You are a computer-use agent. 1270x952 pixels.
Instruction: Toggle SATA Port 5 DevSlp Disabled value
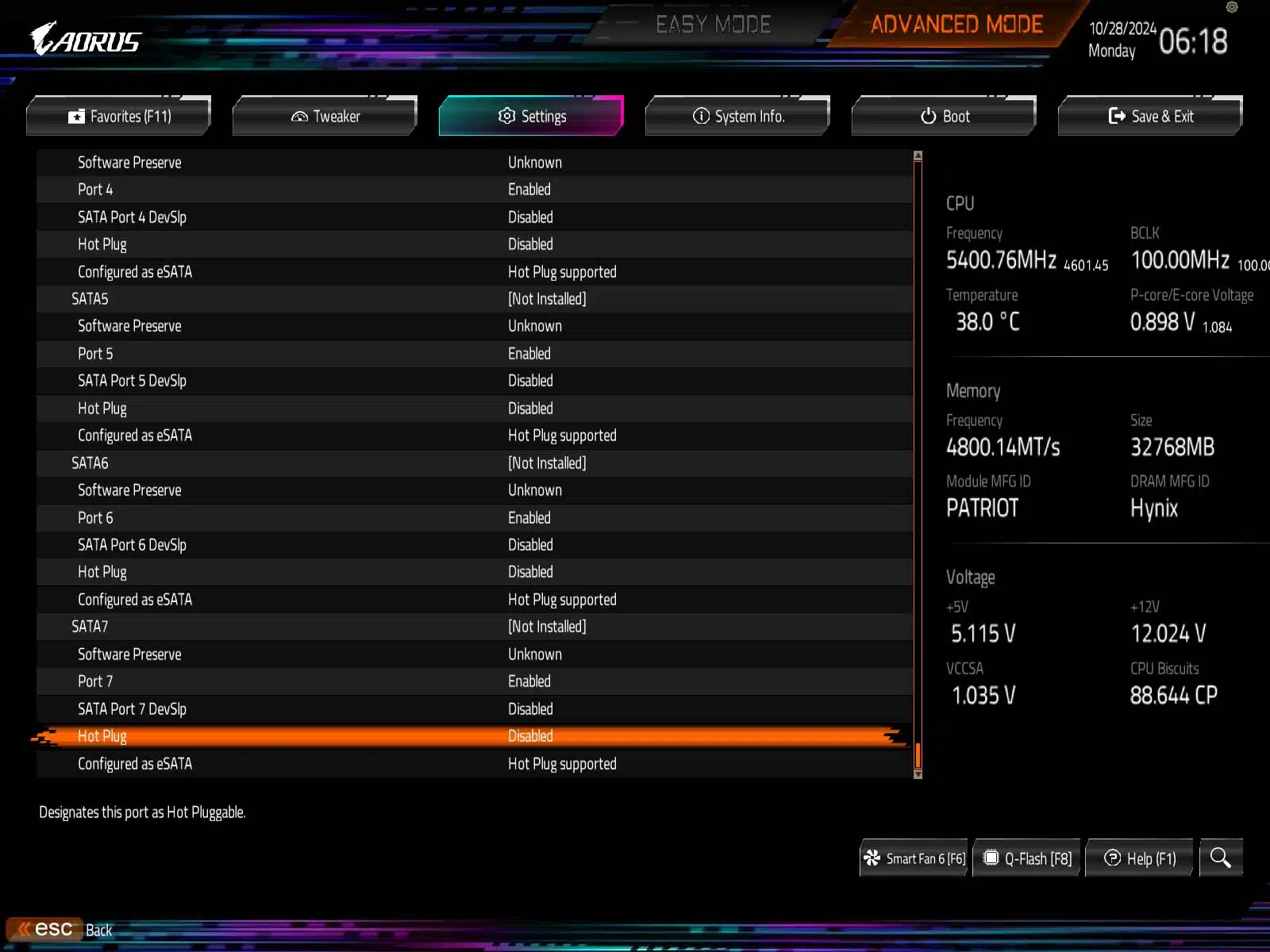[530, 381]
